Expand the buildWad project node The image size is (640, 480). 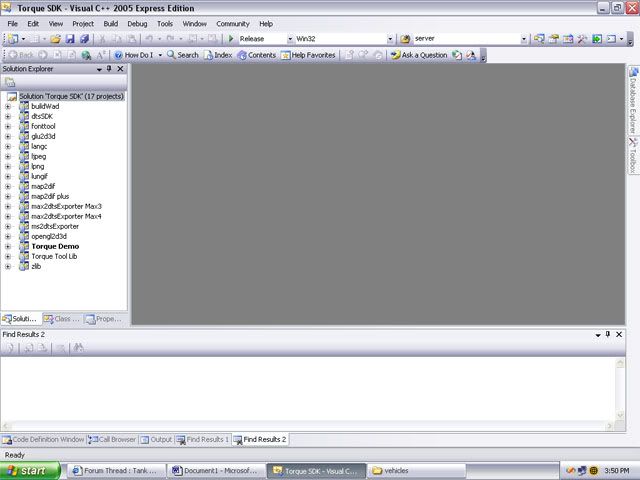pos(8,106)
